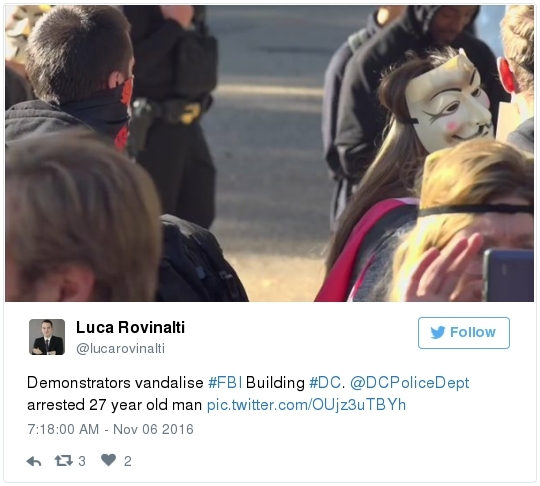Screen dimensions: 540x486
Task: Visit the @DCPoliceDept mention
Action: point(409,383)
